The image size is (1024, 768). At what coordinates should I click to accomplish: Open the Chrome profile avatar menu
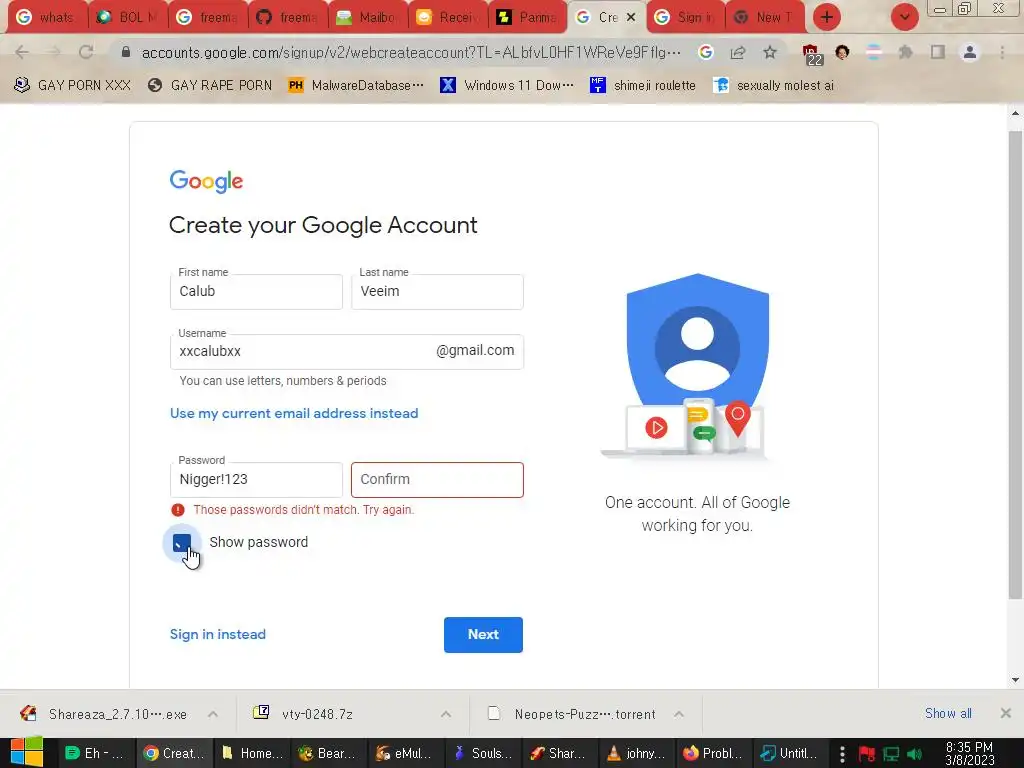(970, 52)
